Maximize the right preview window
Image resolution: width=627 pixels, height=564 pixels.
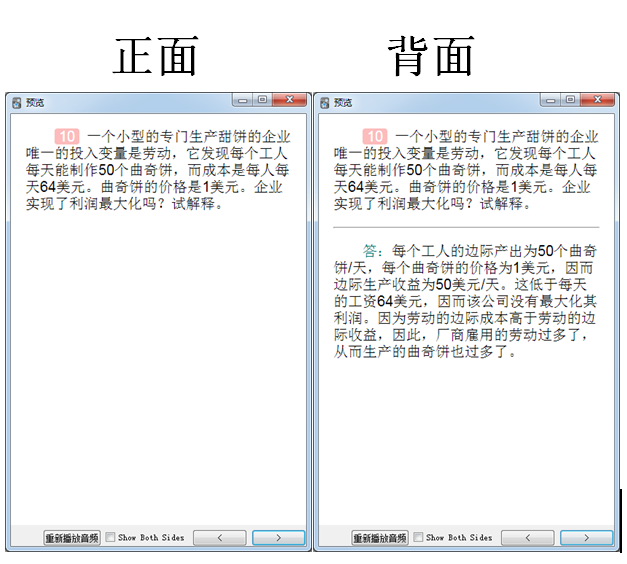(x=570, y=100)
